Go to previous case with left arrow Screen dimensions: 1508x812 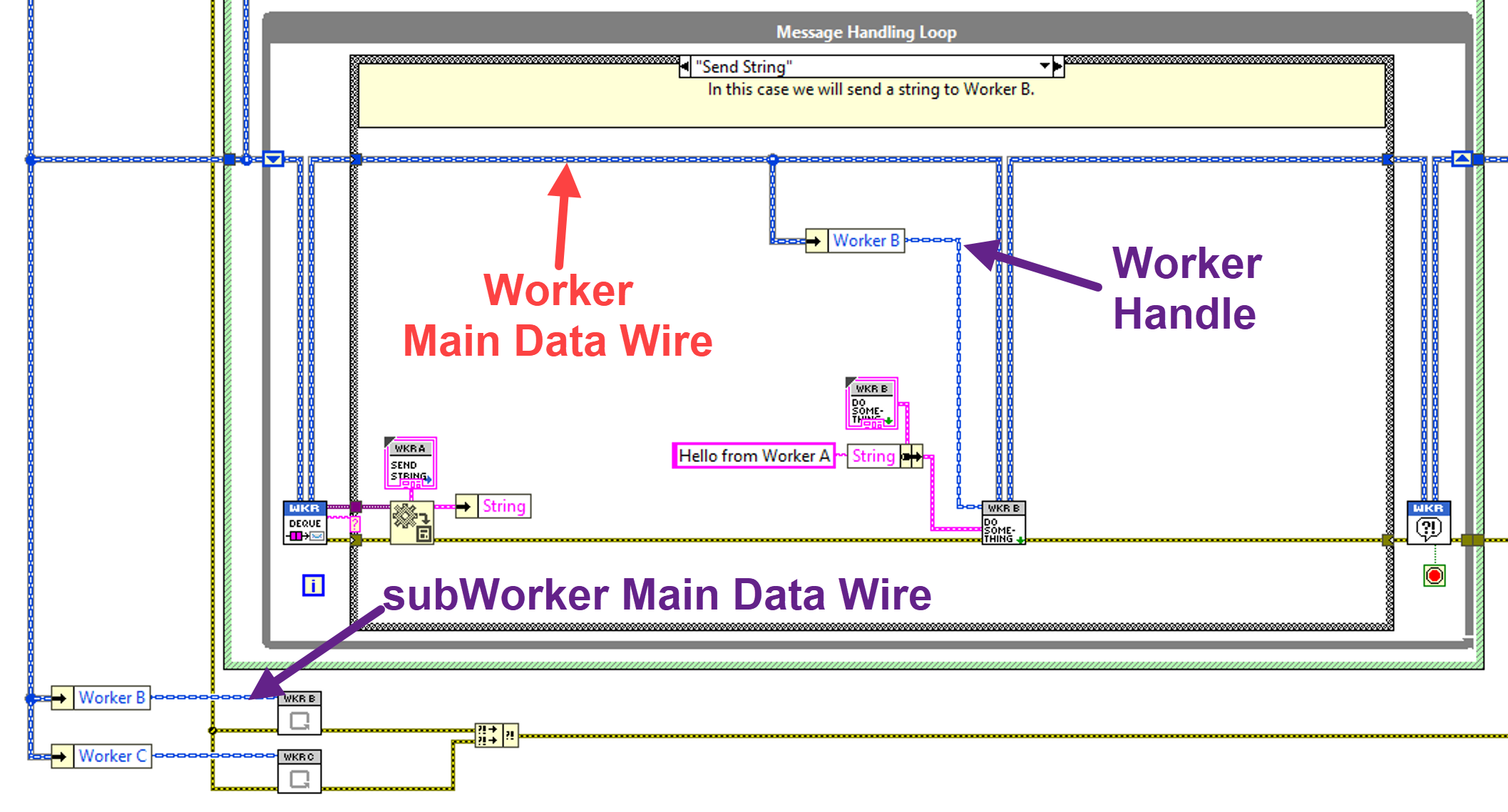tap(684, 66)
